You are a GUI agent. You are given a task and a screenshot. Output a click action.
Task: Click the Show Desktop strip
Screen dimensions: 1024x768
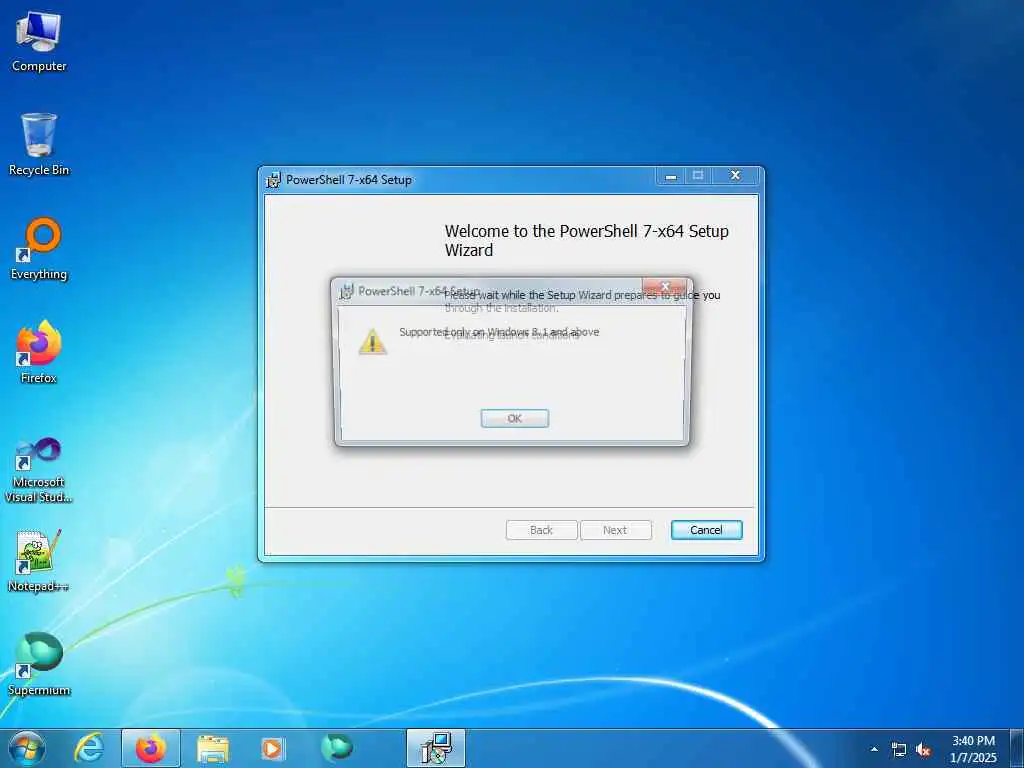tap(1017, 748)
